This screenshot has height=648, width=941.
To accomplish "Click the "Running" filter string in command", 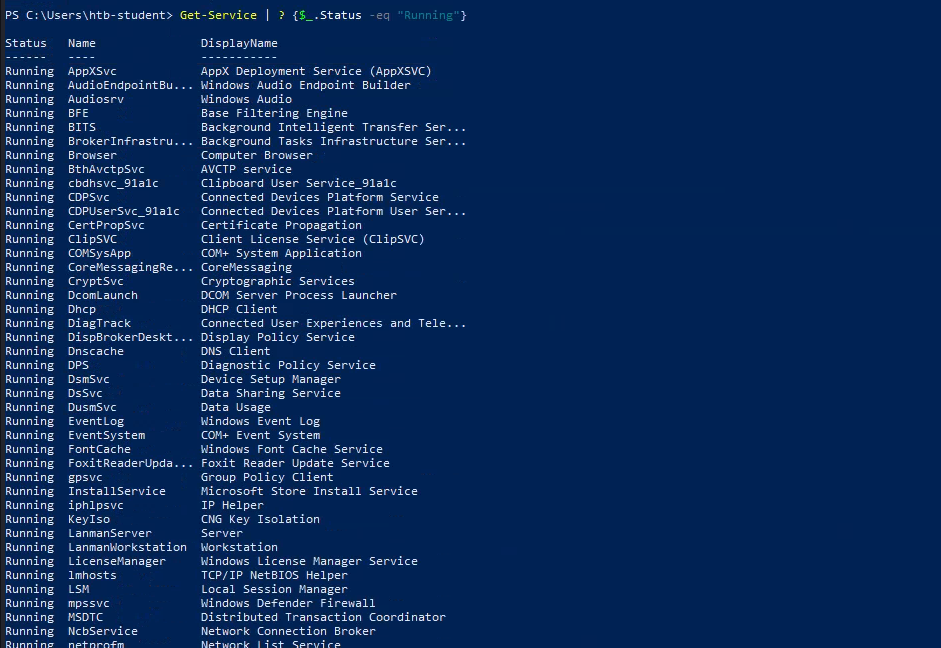I will [432, 15].
